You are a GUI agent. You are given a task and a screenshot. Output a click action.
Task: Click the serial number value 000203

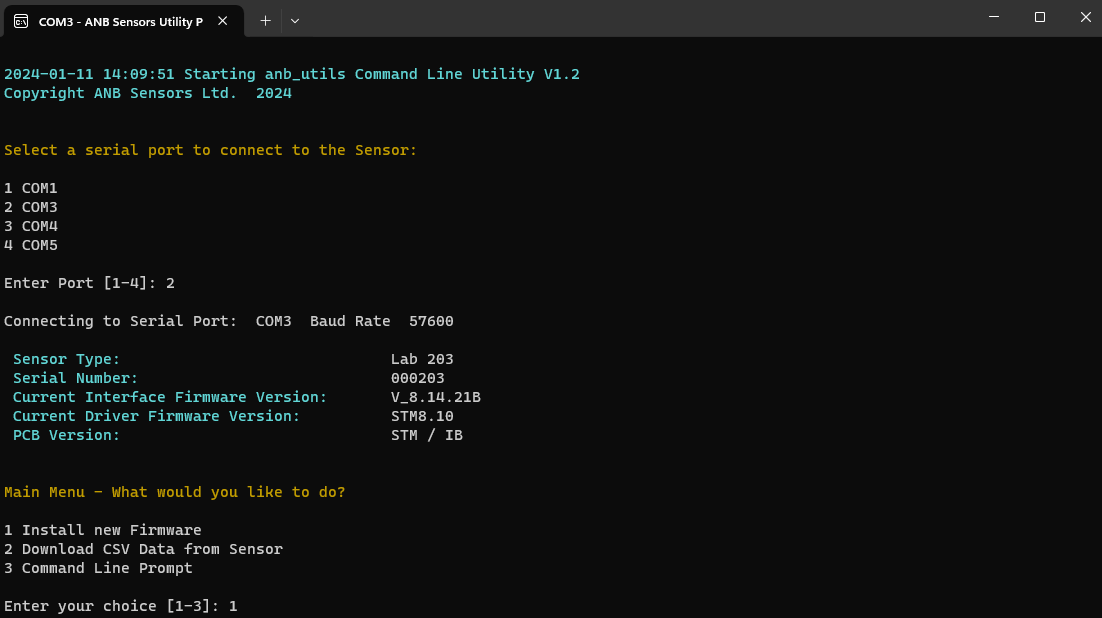click(x=417, y=378)
